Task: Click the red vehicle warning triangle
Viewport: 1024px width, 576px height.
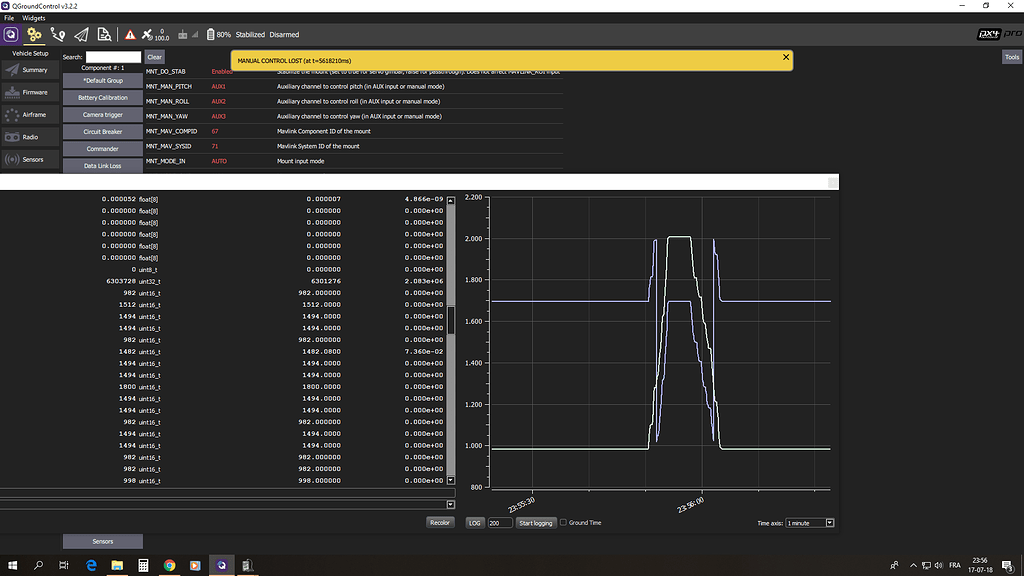Action: pos(130,35)
